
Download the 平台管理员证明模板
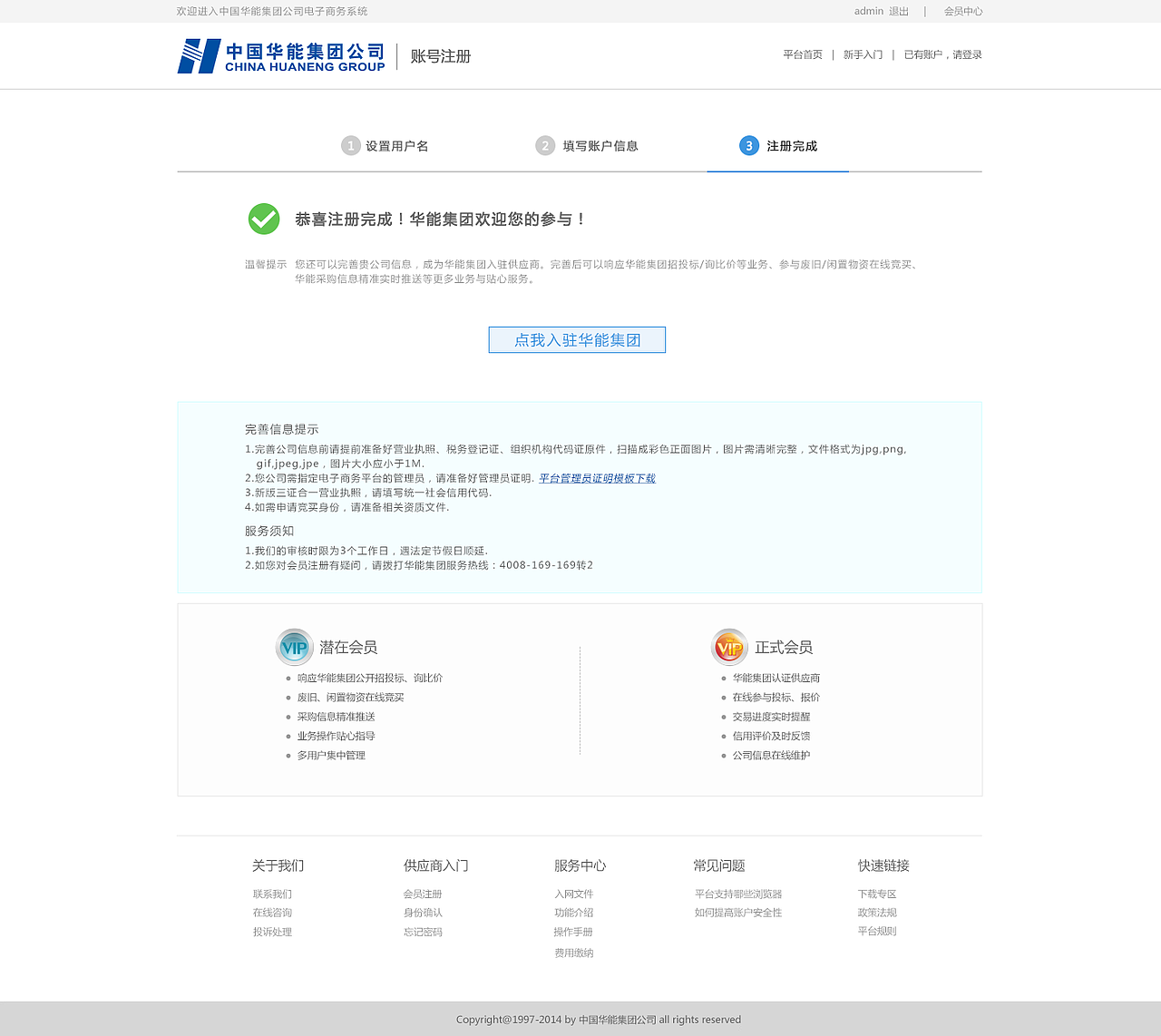tap(599, 477)
